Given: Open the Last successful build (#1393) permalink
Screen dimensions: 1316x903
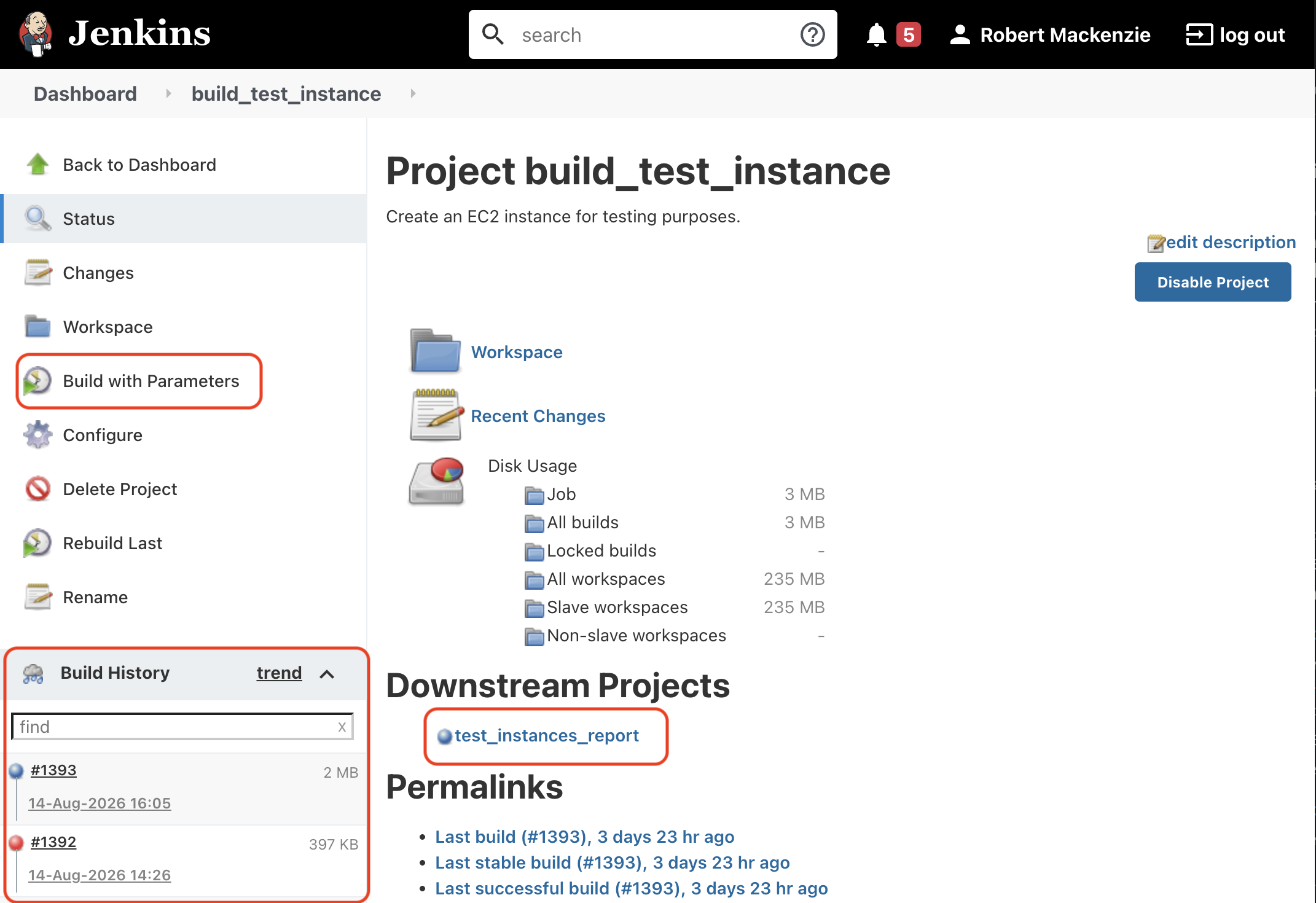Looking at the screenshot, I should point(632,888).
